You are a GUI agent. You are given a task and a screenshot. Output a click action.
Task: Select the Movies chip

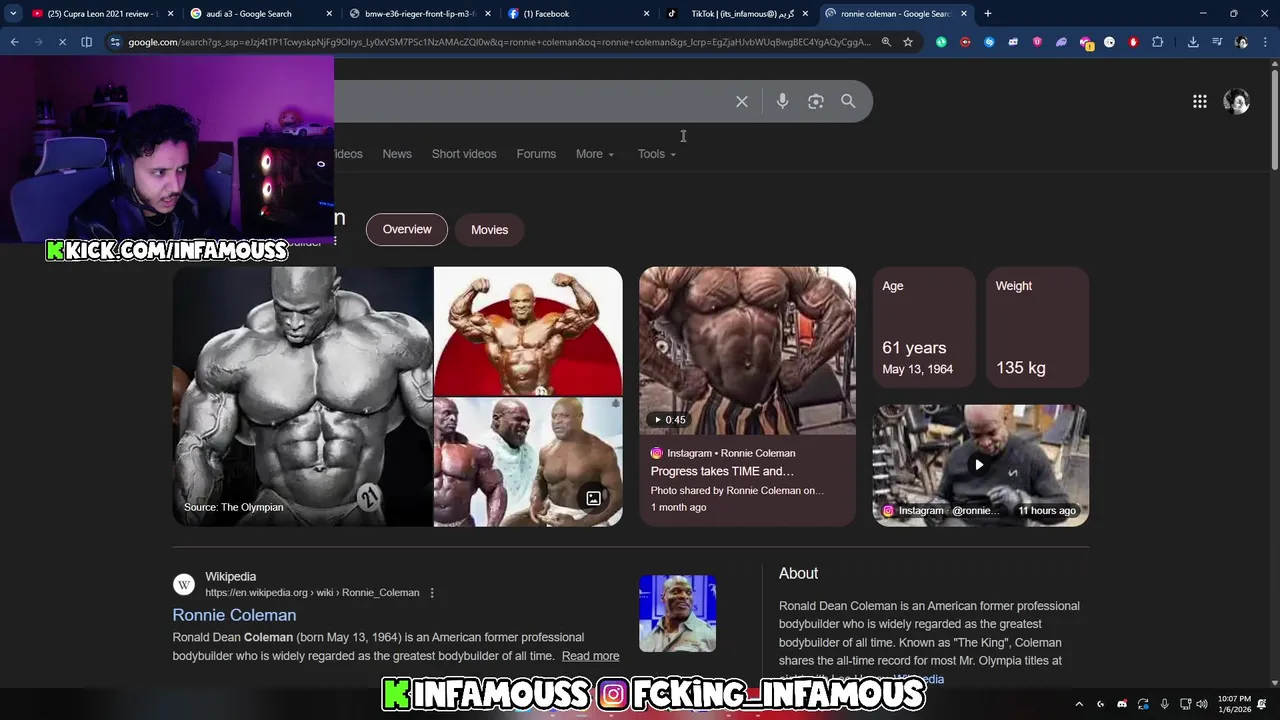click(x=489, y=229)
